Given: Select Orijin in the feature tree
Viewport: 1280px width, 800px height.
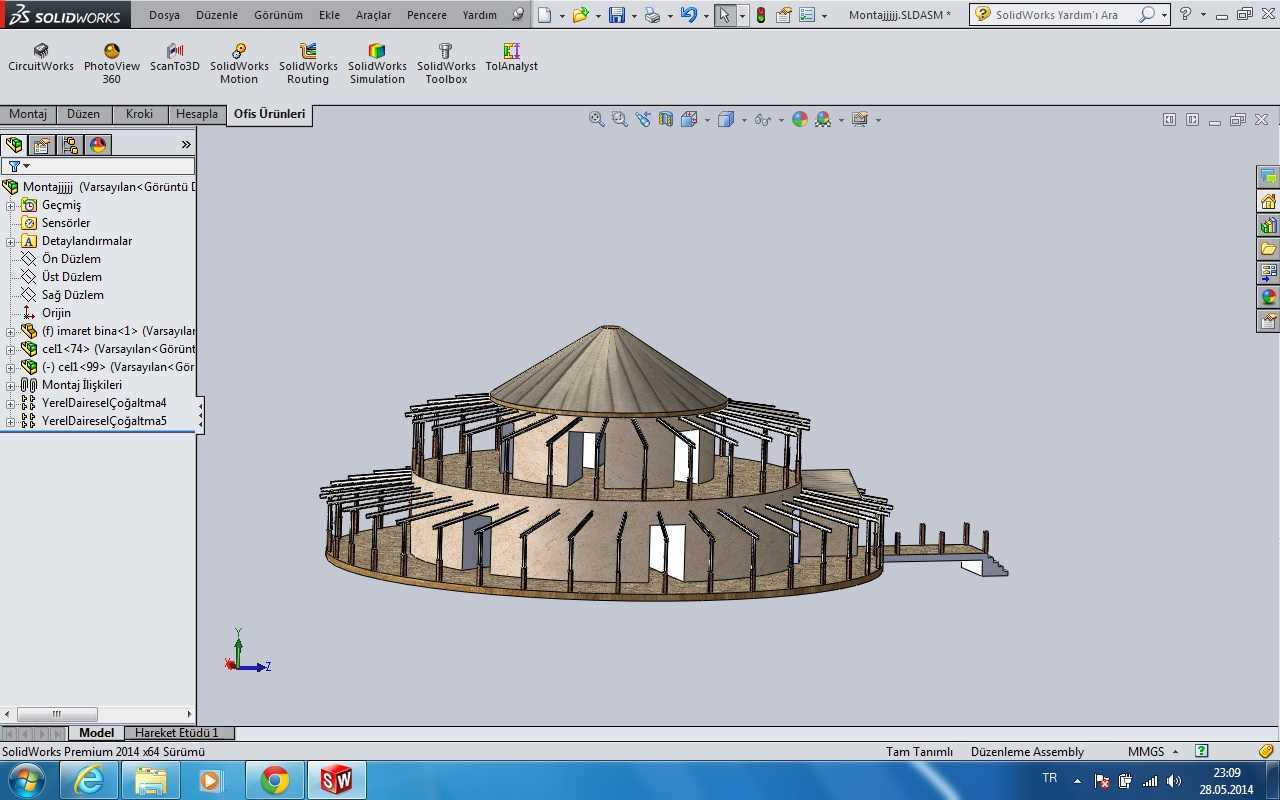Looking at the screenshot, I should (56, 313).
